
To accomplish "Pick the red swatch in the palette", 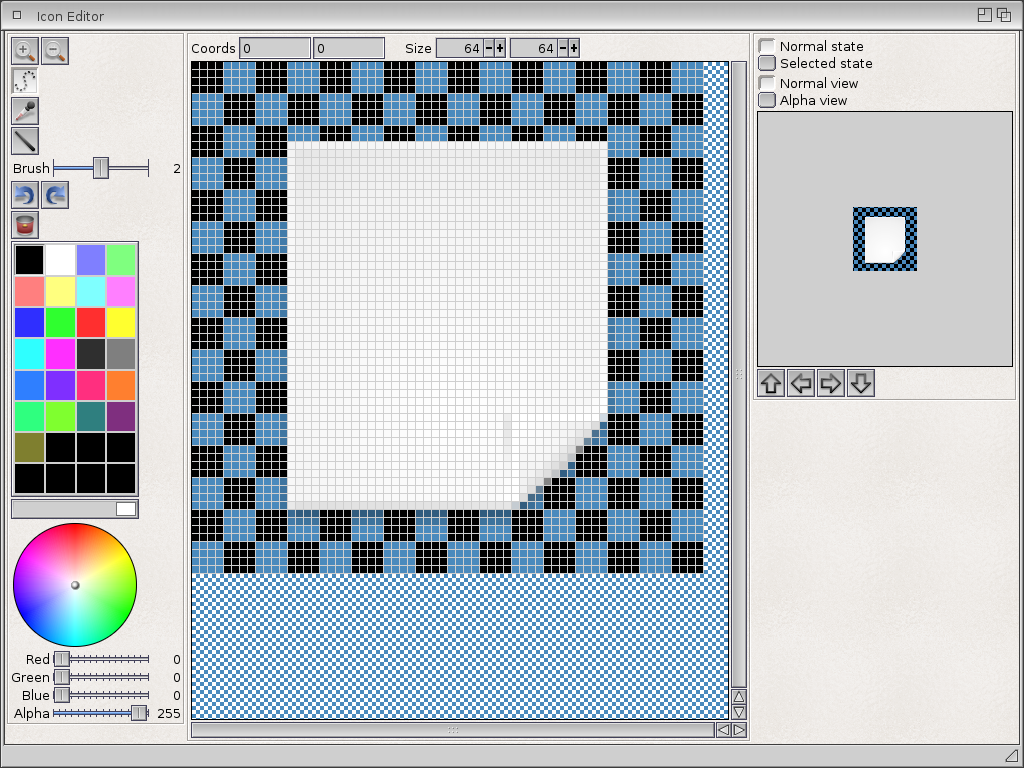I will click(91, 322).
